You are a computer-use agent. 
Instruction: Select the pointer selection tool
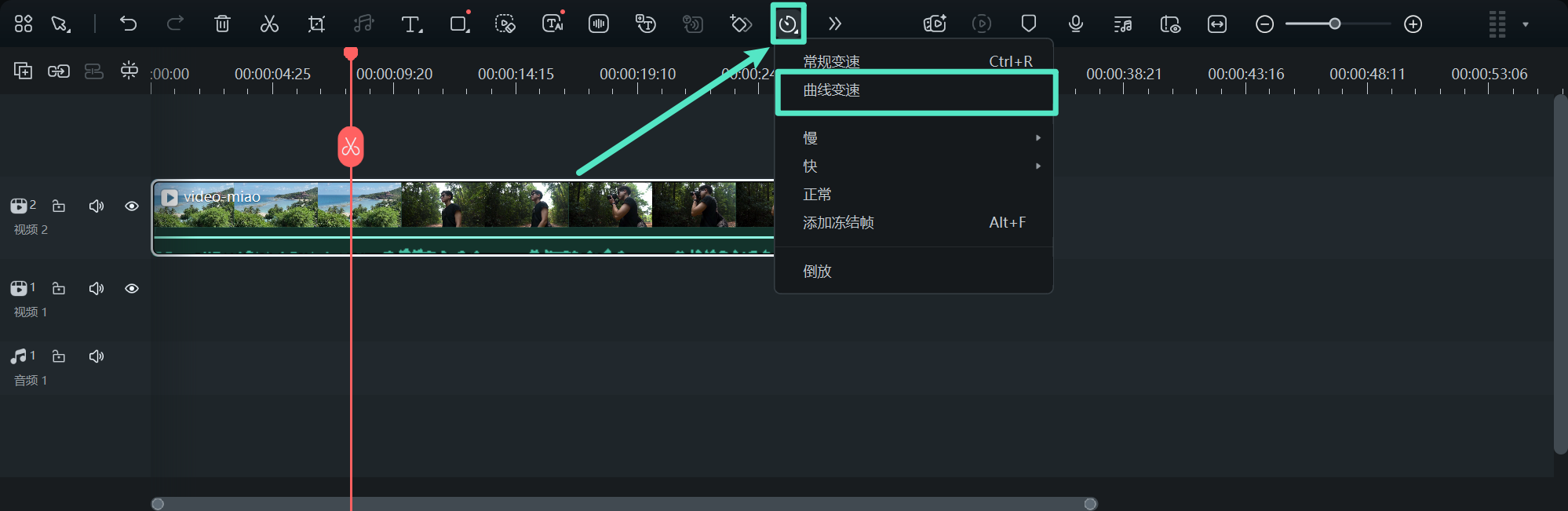coord(60,24)
